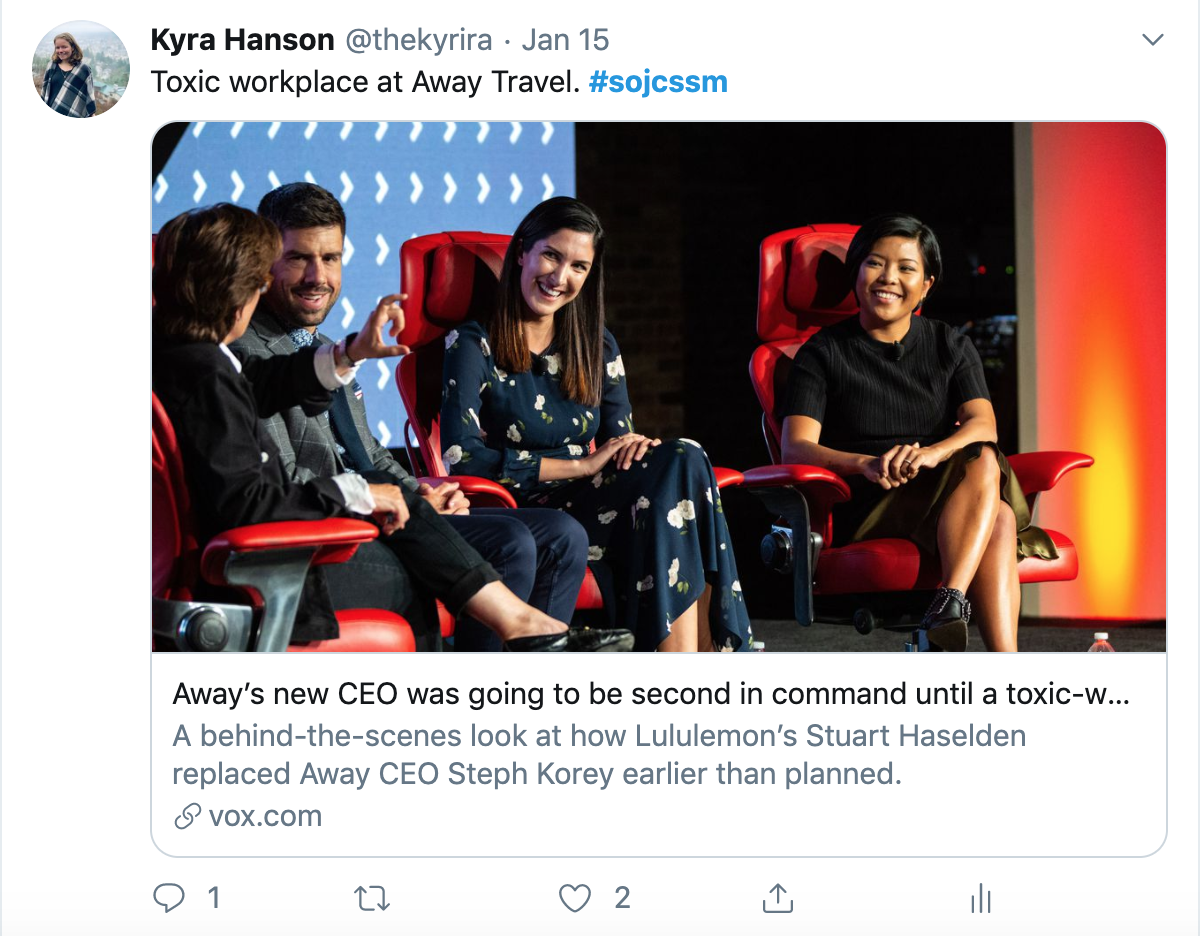Open the Away's new CEO article headline
The image size is (1200, 936).
click(x=652, y=694)
